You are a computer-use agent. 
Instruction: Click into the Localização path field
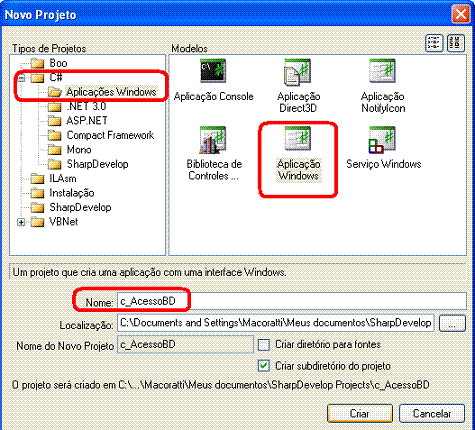tap(276, 323)
